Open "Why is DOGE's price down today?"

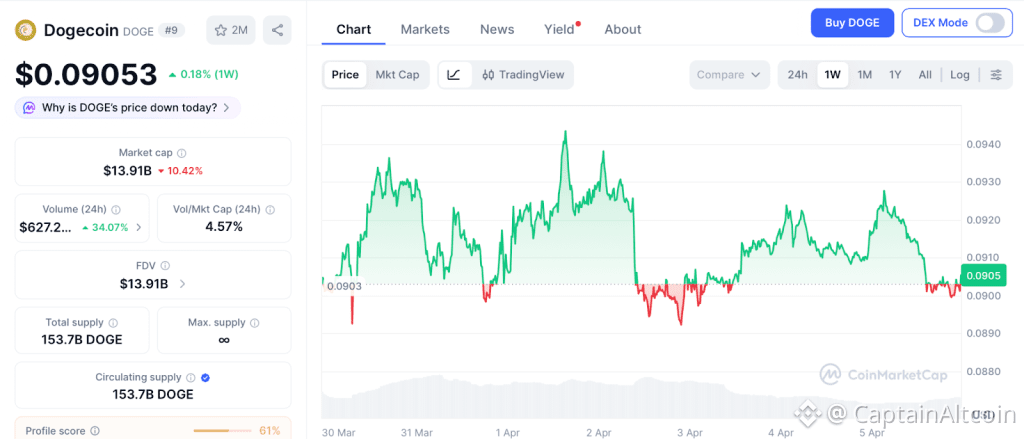pyautogui.click(x=128, y=107)
